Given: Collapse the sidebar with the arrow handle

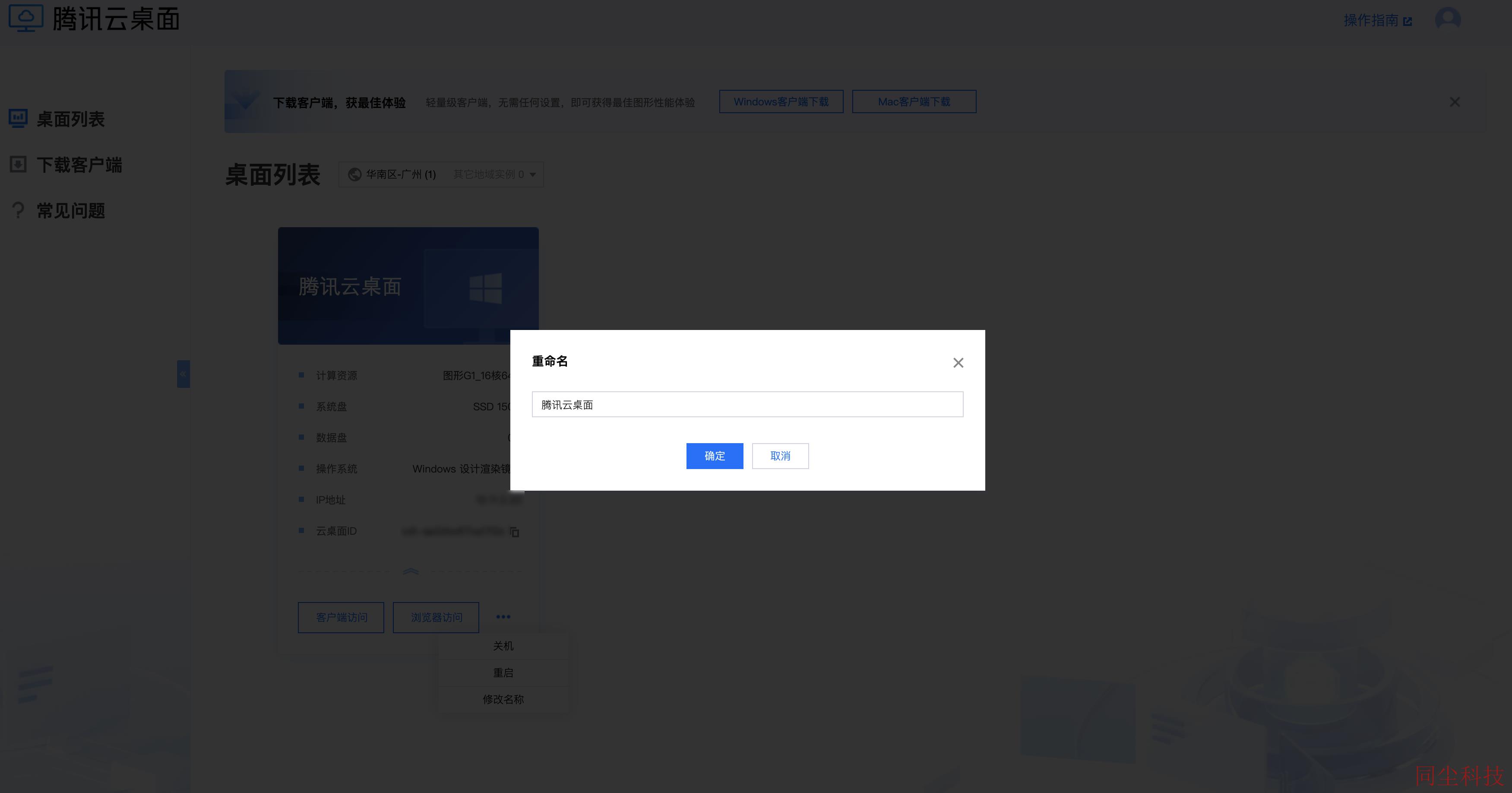Looking at the screenshot, I should coord(183,374).
